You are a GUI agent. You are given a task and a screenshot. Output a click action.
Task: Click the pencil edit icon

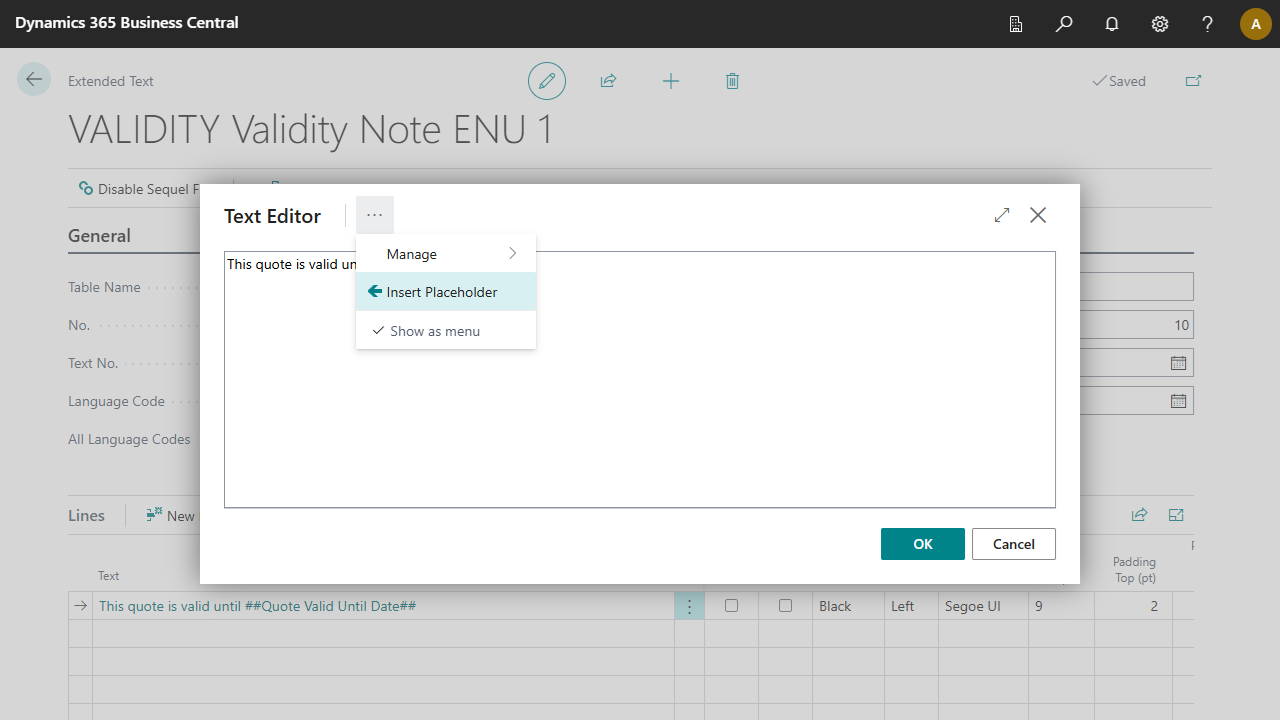click(x=547, y=81)
